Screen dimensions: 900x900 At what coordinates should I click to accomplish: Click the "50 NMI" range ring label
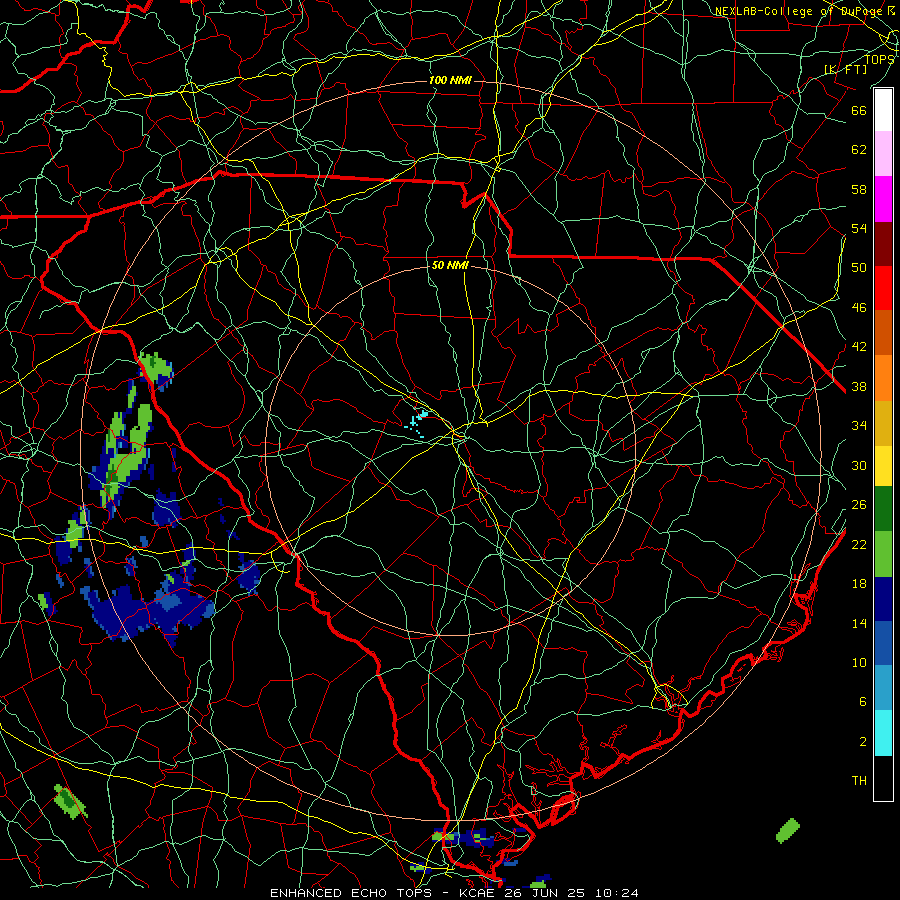[450, 265]
